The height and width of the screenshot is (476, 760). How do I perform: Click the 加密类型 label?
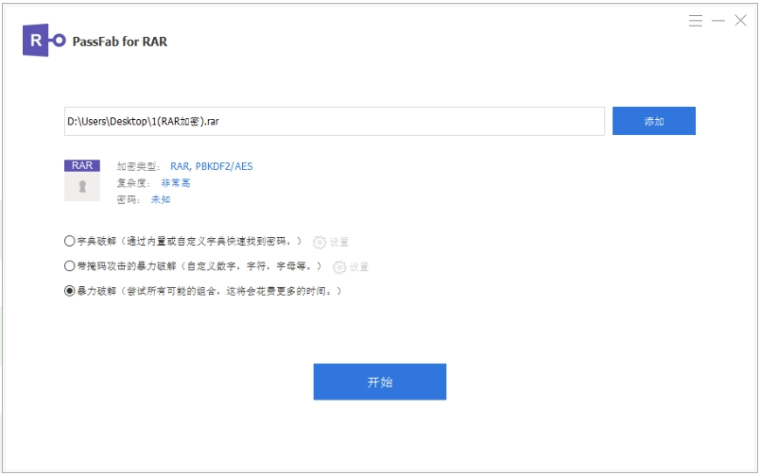pos(138,166)
